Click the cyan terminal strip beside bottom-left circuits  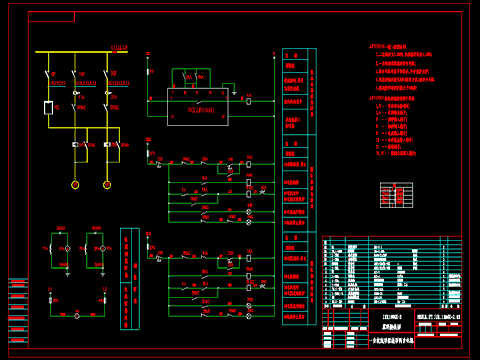130,279
